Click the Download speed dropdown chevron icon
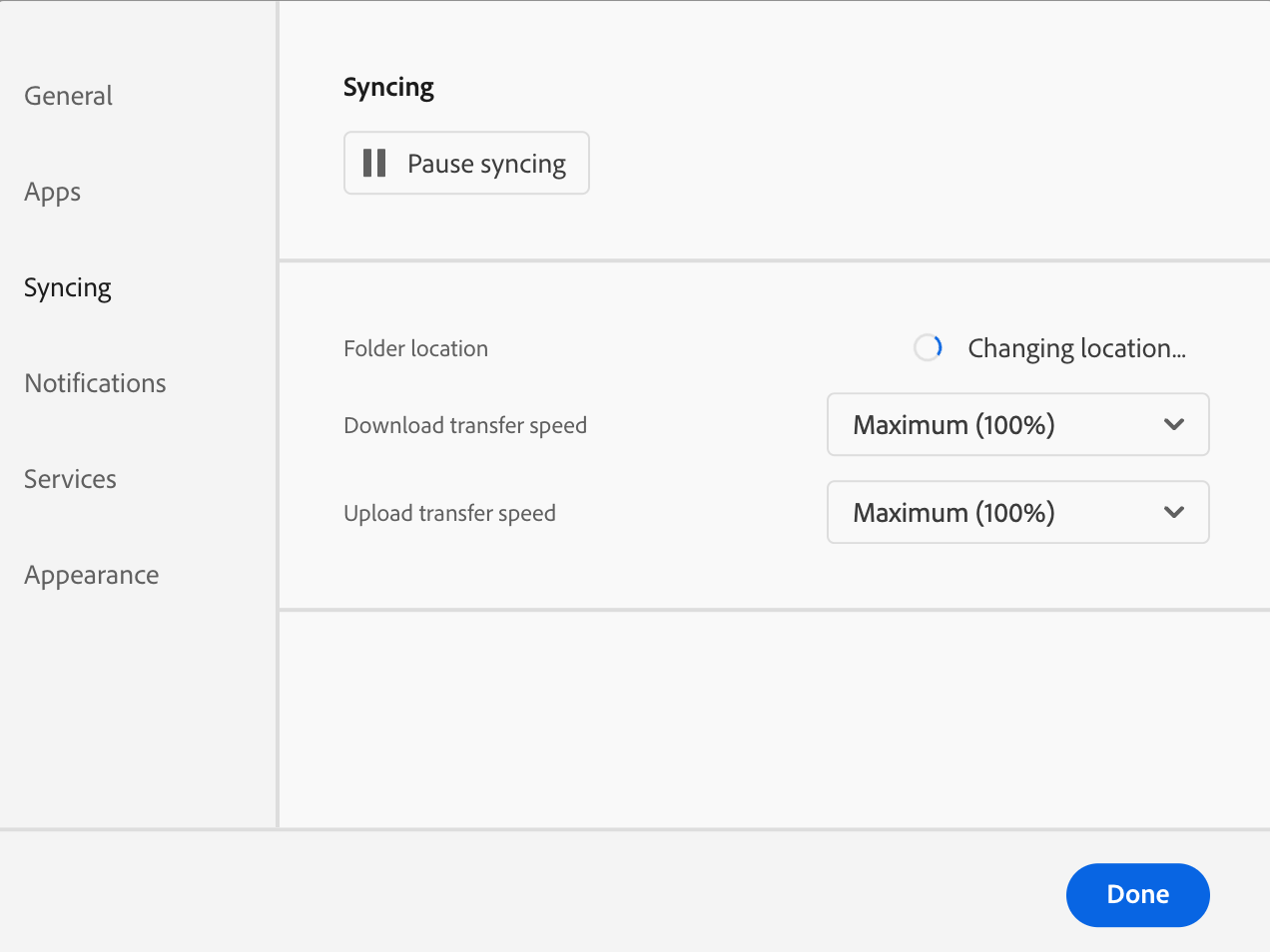Image resolution: width=1270 pixels, height=952 pixels. [1173, 424]
